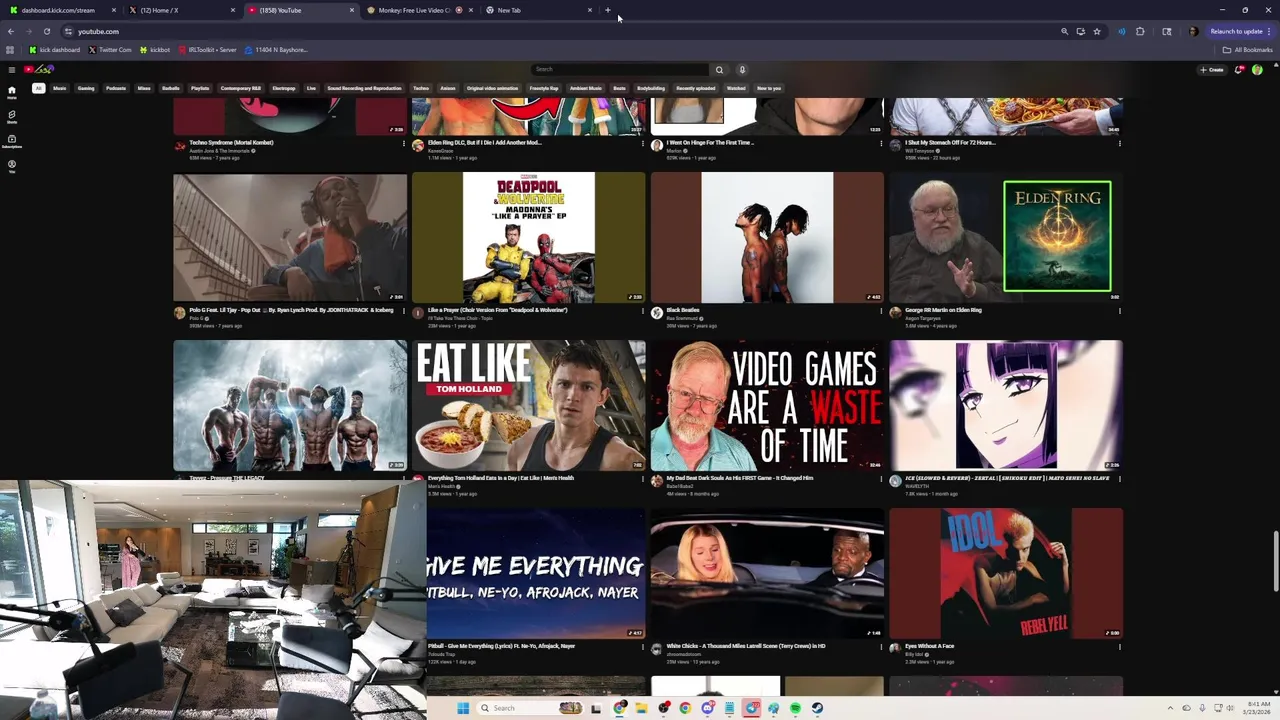
Task: Click the Create button
Action: click(1211, 69)
